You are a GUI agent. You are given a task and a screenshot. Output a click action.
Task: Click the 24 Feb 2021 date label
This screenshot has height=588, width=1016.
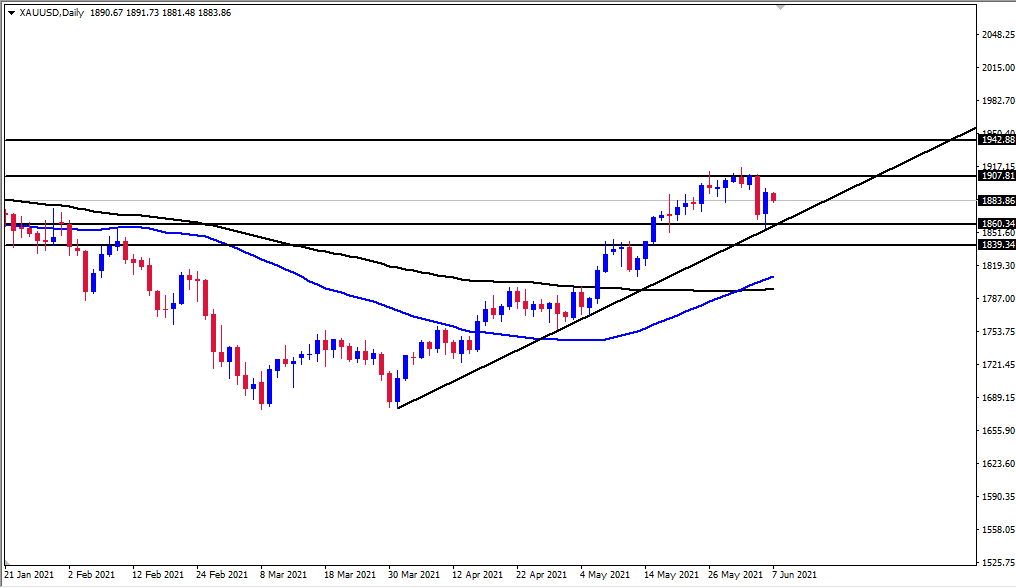[x=222, y=575]
